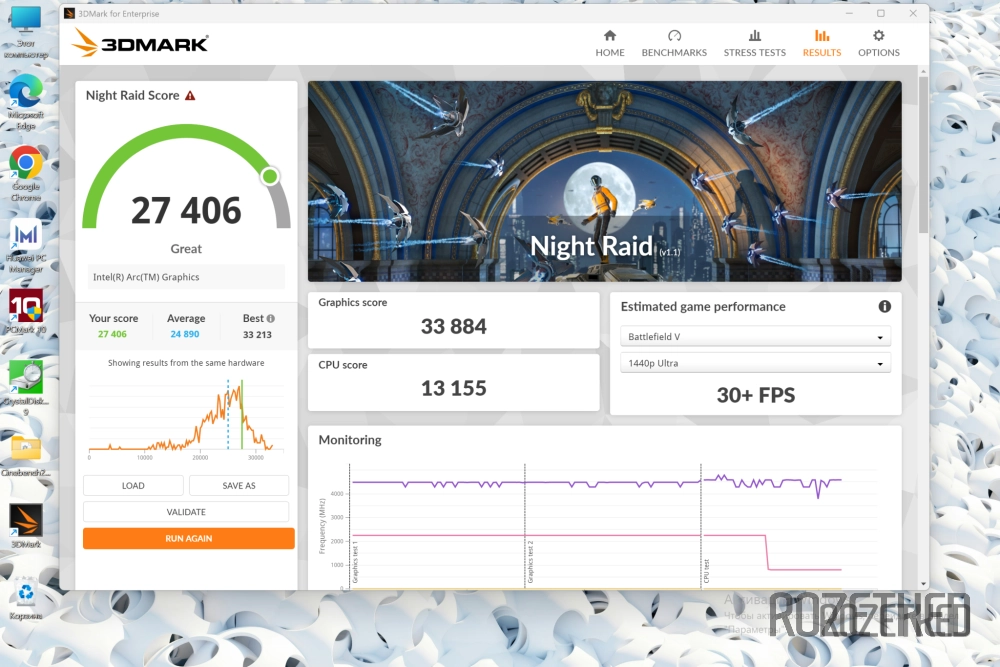
Task: Click the Night Raid Score warning icon
Action: click(x=190, y=96)
